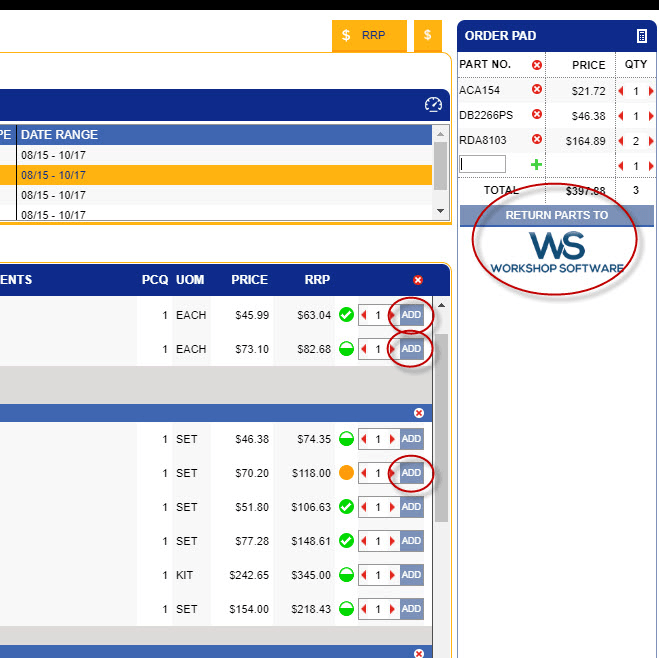Remove all parts via PART NO. header X
The image size is (659, 658).
[x=537, y=65]
